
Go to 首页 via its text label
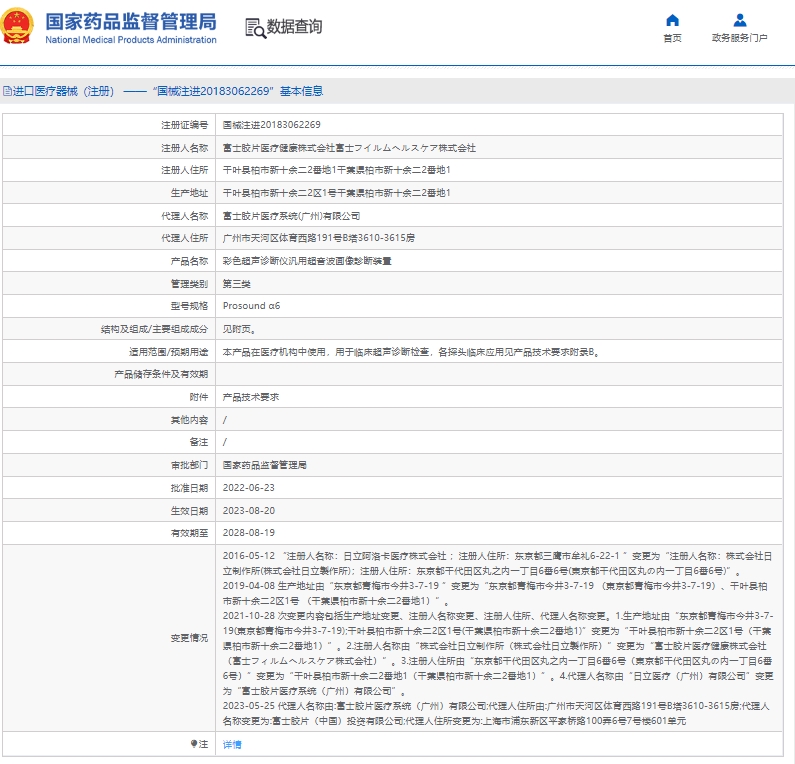point(672,38)
